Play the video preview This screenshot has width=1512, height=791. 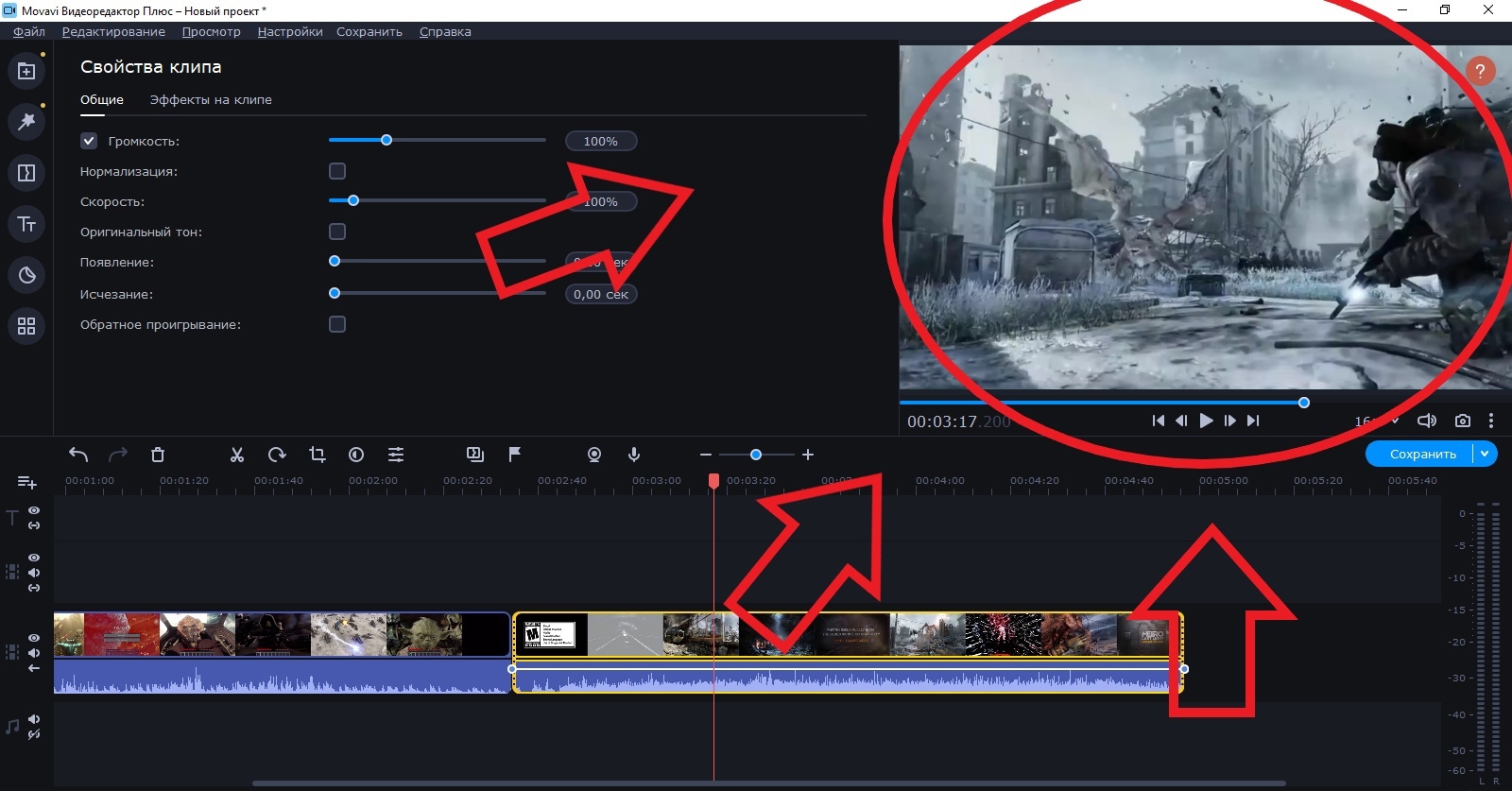1206,421
